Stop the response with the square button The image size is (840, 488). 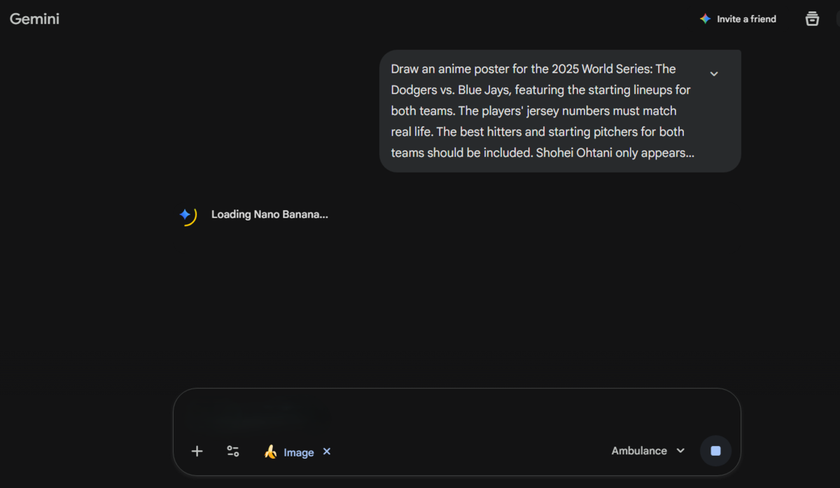pos(715,451)
